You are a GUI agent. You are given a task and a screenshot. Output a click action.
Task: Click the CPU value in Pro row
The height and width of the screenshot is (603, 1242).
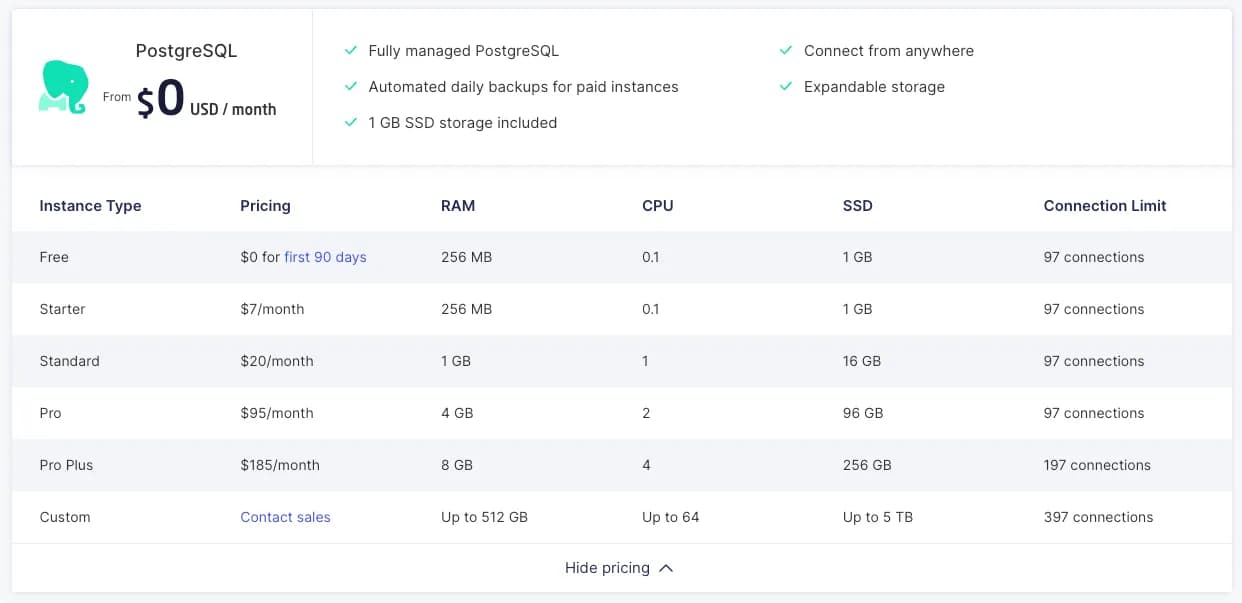tap(646, 413)
